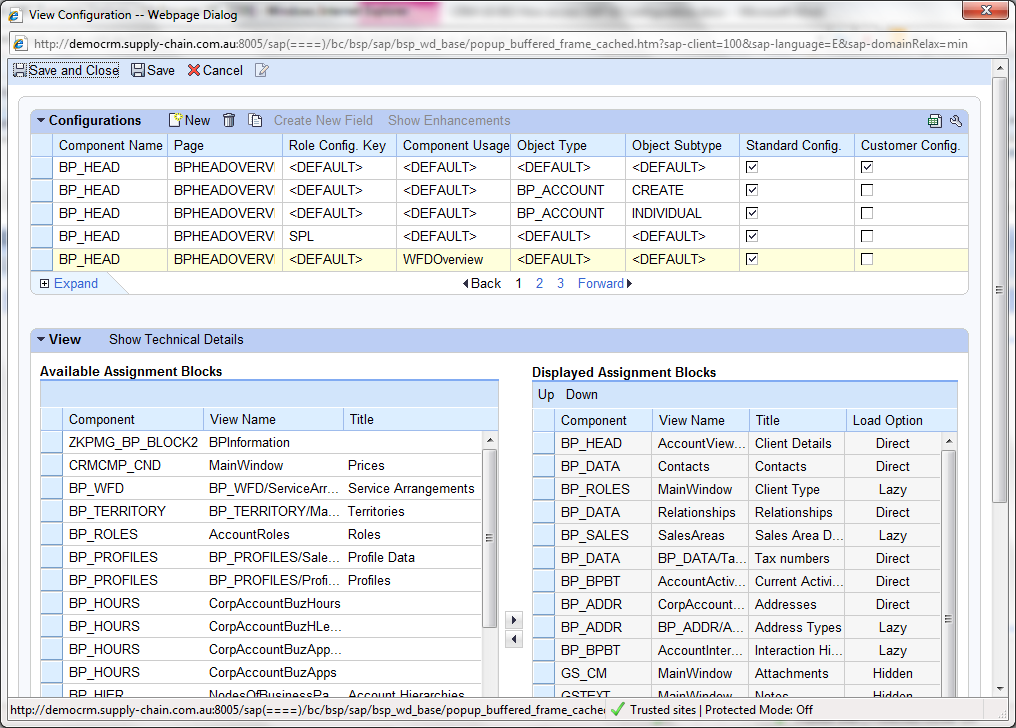Toggle Customer Config. checkbox for CREATE row
Screen dimensions: 1016x728
[867, 190]
